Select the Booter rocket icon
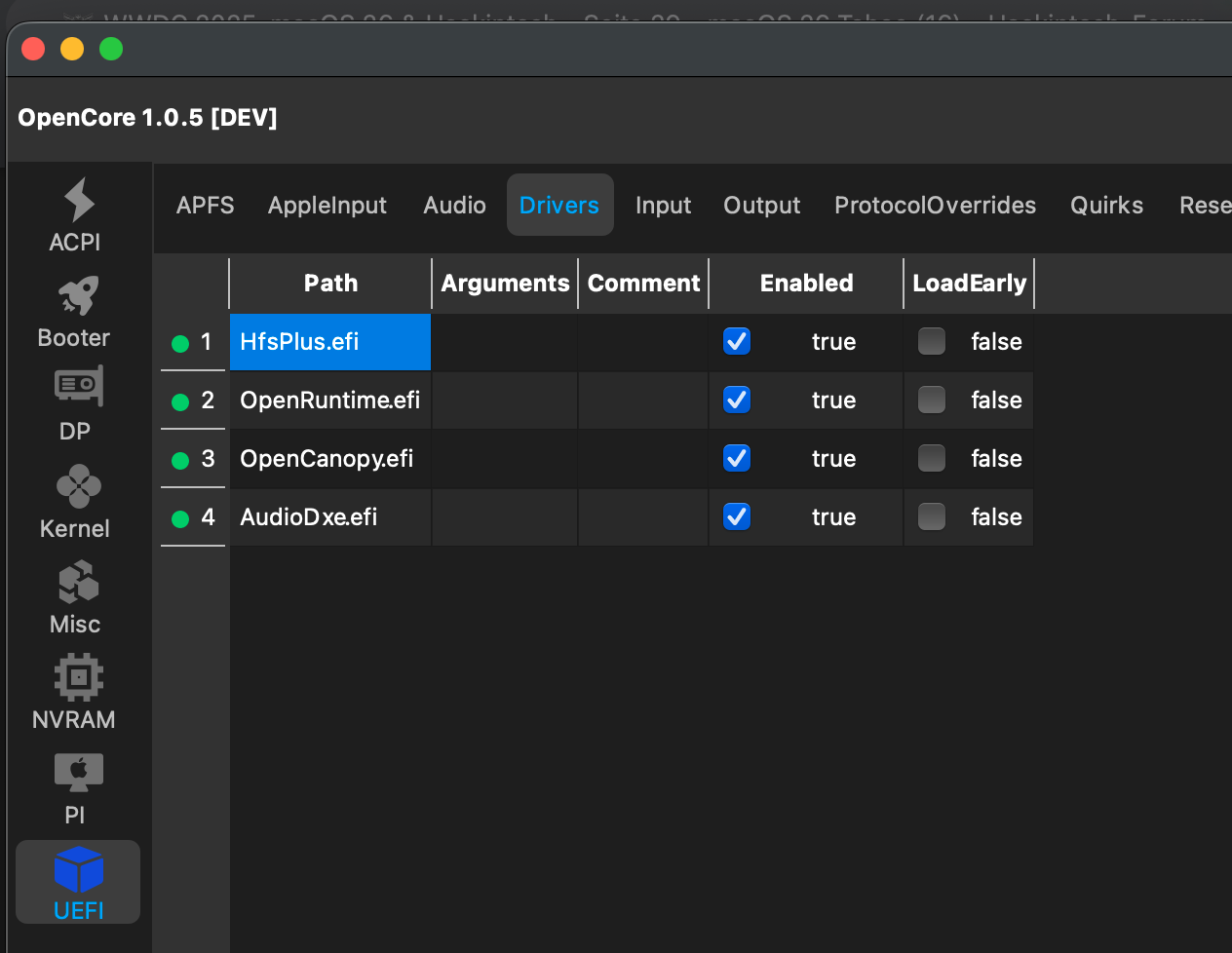The width and height of the screenshot is (1232, 953). (78, 296)
